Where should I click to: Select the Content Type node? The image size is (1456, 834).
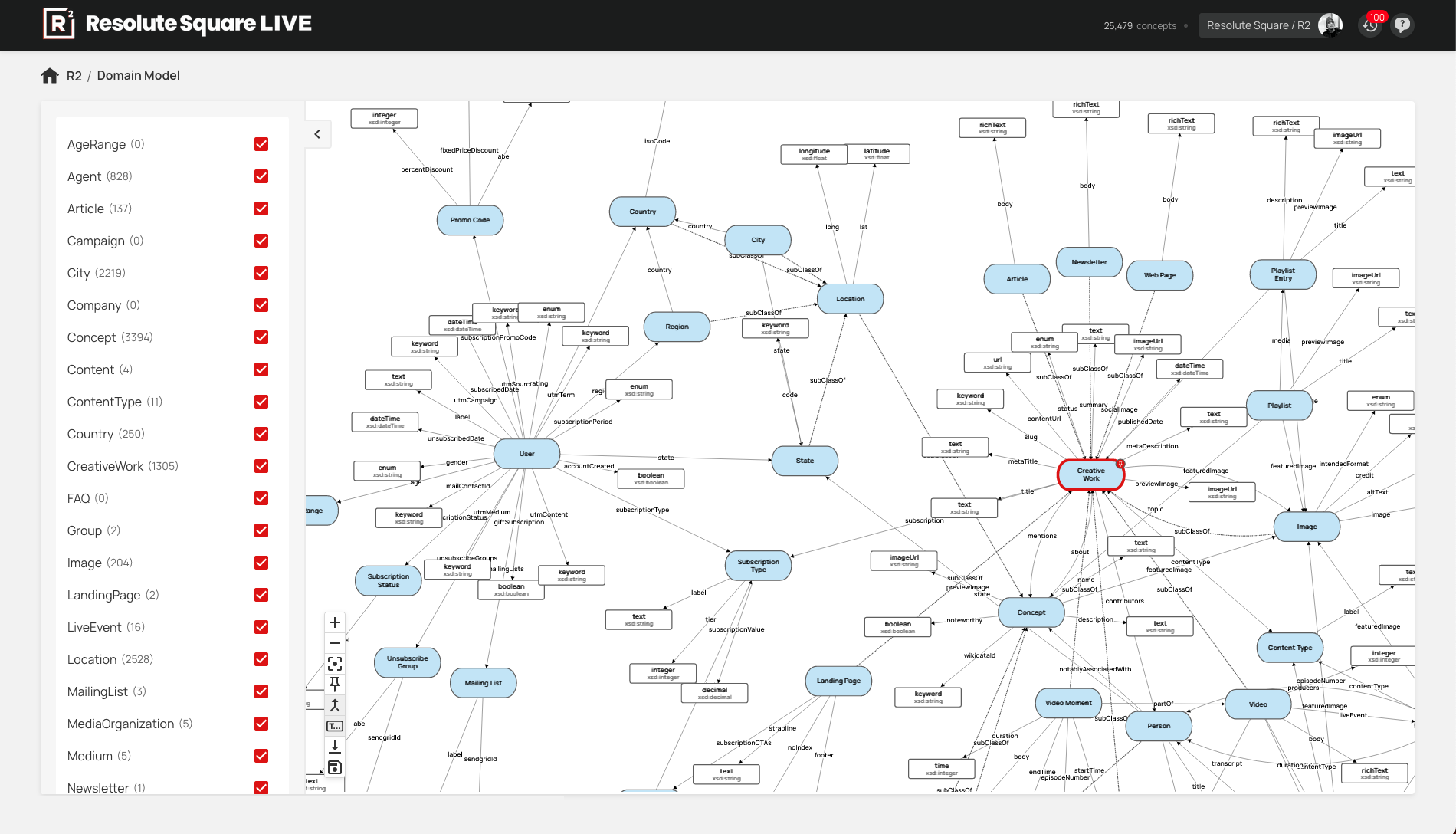tap(1290, 648)
